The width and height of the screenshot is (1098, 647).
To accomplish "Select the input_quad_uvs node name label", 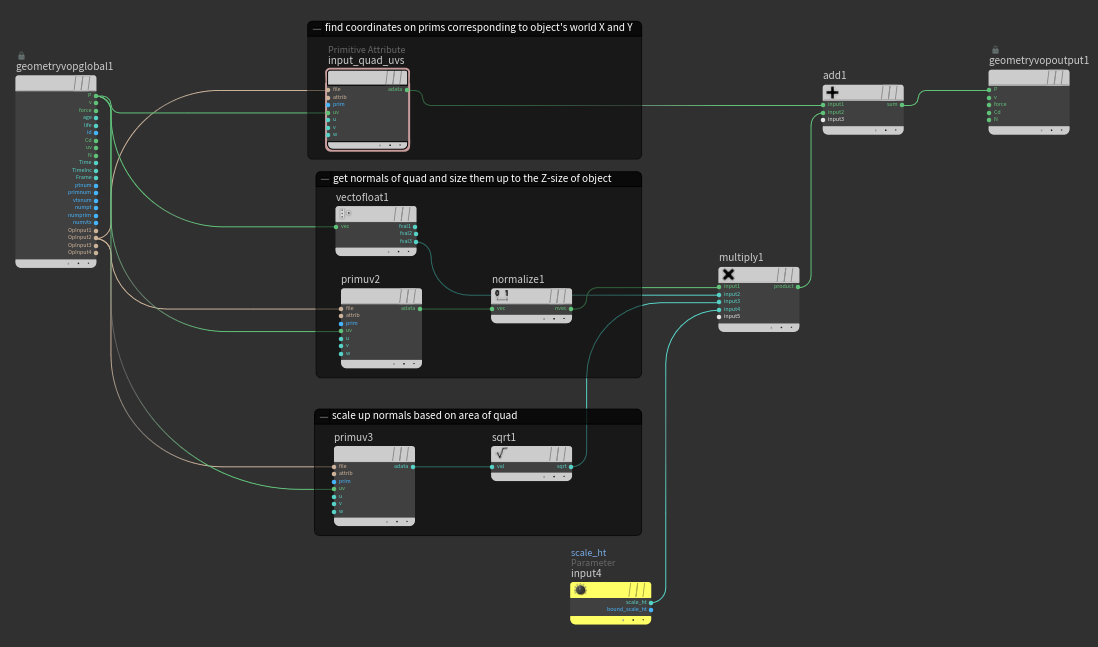I will pyautogui.click(x=366, y=61).
